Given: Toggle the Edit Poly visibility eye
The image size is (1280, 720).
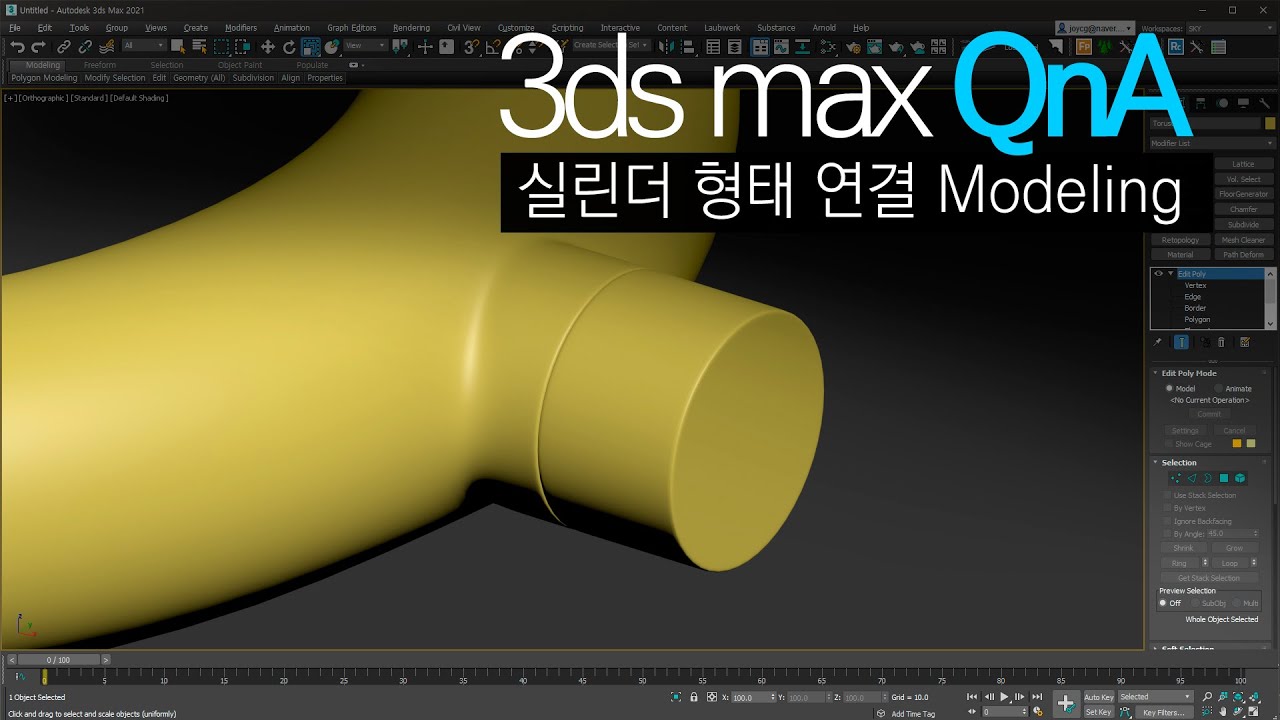Looking at the screenshot, I should pyautogui.click(x=1159, y=274).
